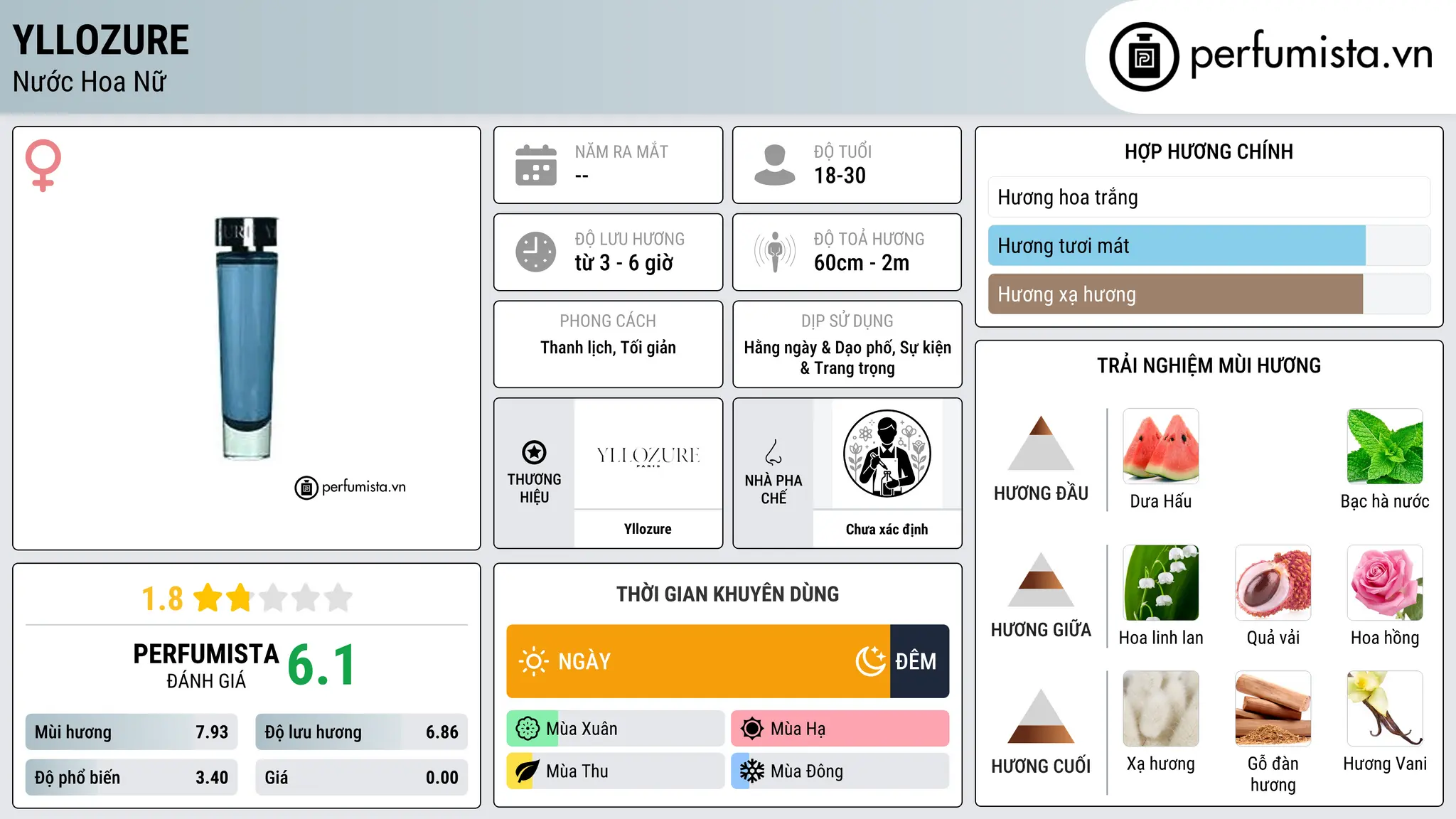
Task: Click the pink female gender symbol
Action: [x=43, y=165]
